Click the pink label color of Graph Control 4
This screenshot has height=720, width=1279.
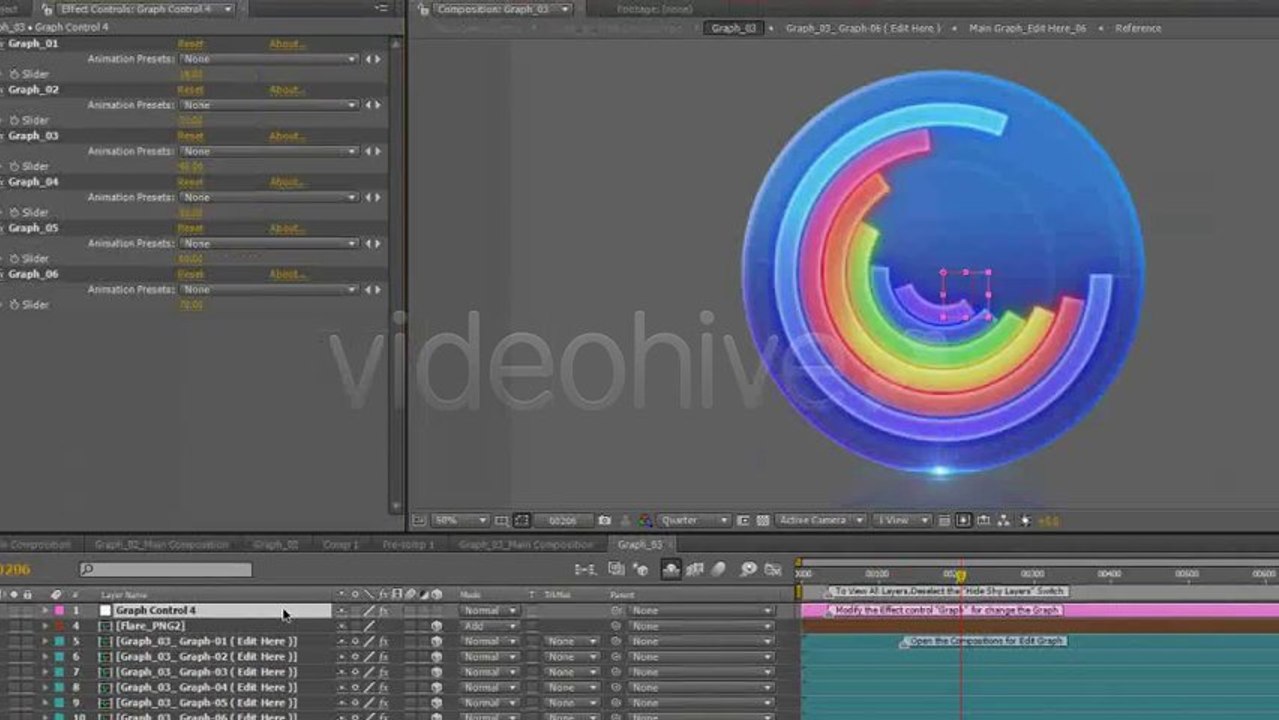59,610
